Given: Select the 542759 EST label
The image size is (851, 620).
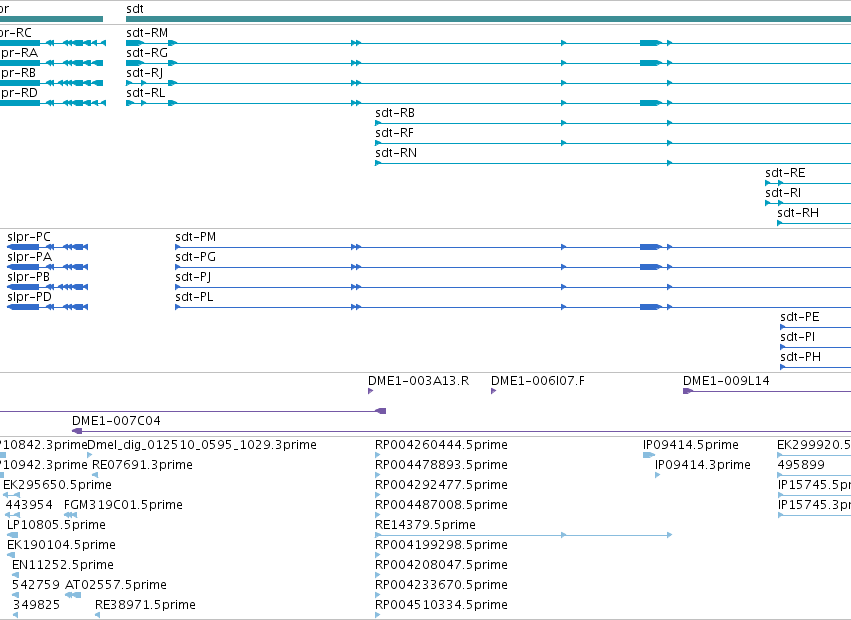Looking at the screenshot, I should click(36, 586).
